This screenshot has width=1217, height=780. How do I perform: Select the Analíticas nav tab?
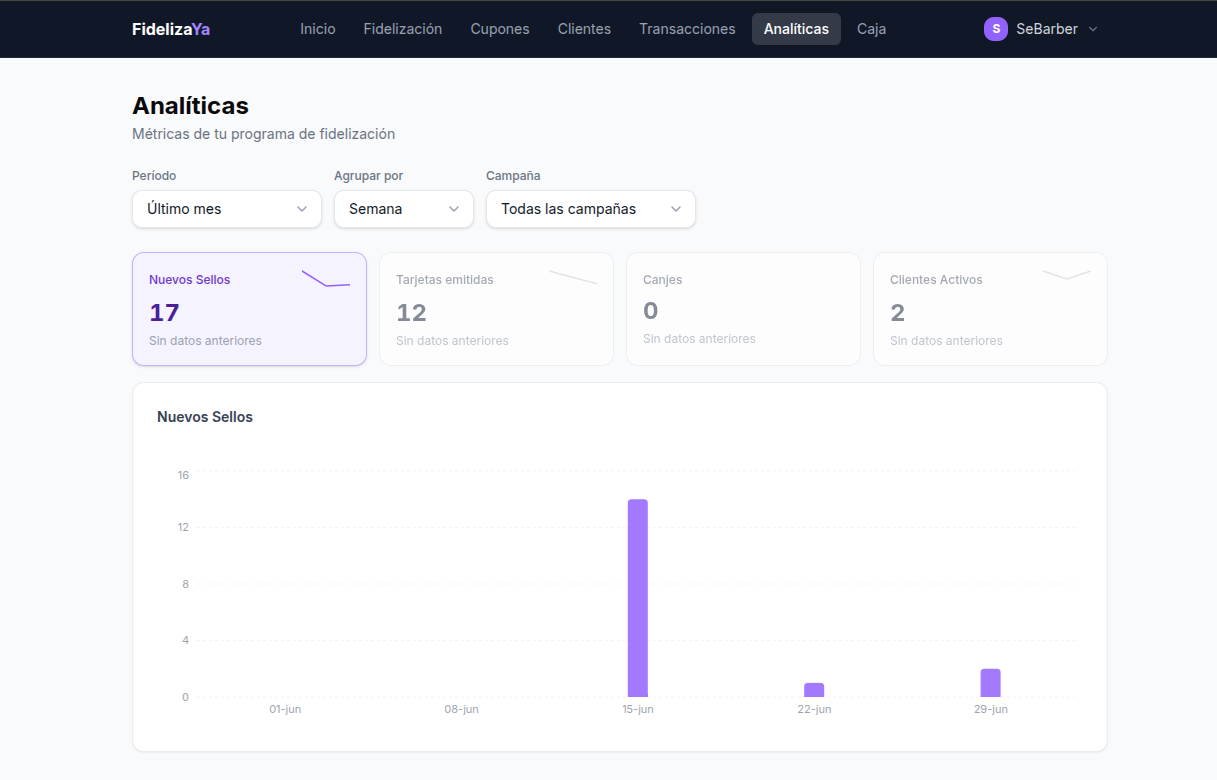point(796,29)
